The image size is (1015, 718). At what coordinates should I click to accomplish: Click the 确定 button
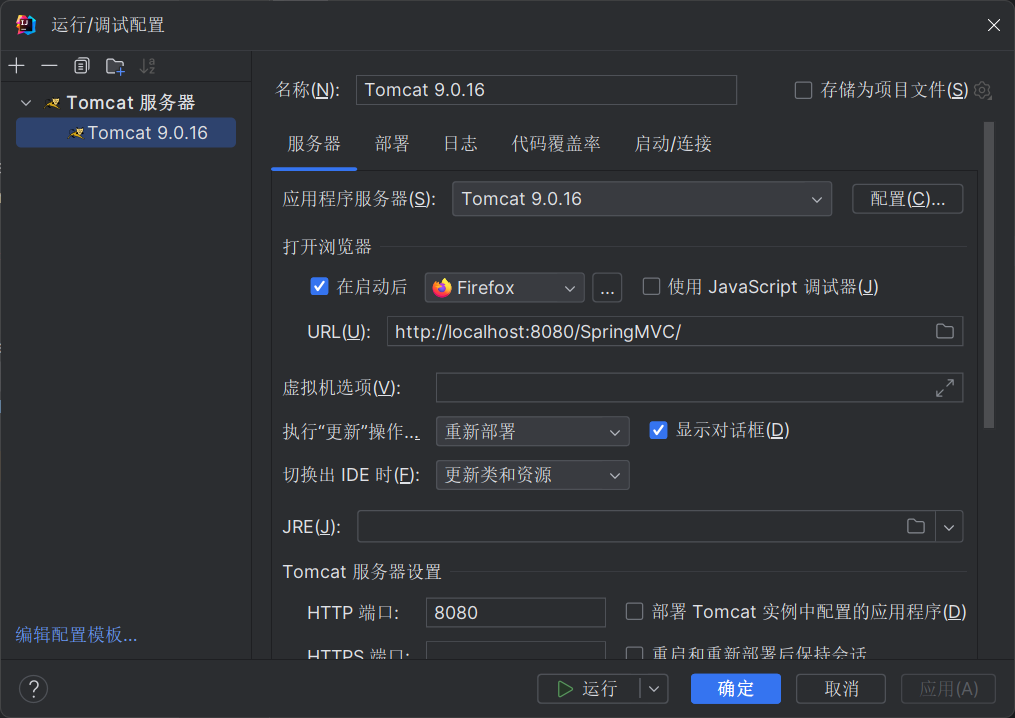pos(735,689)
